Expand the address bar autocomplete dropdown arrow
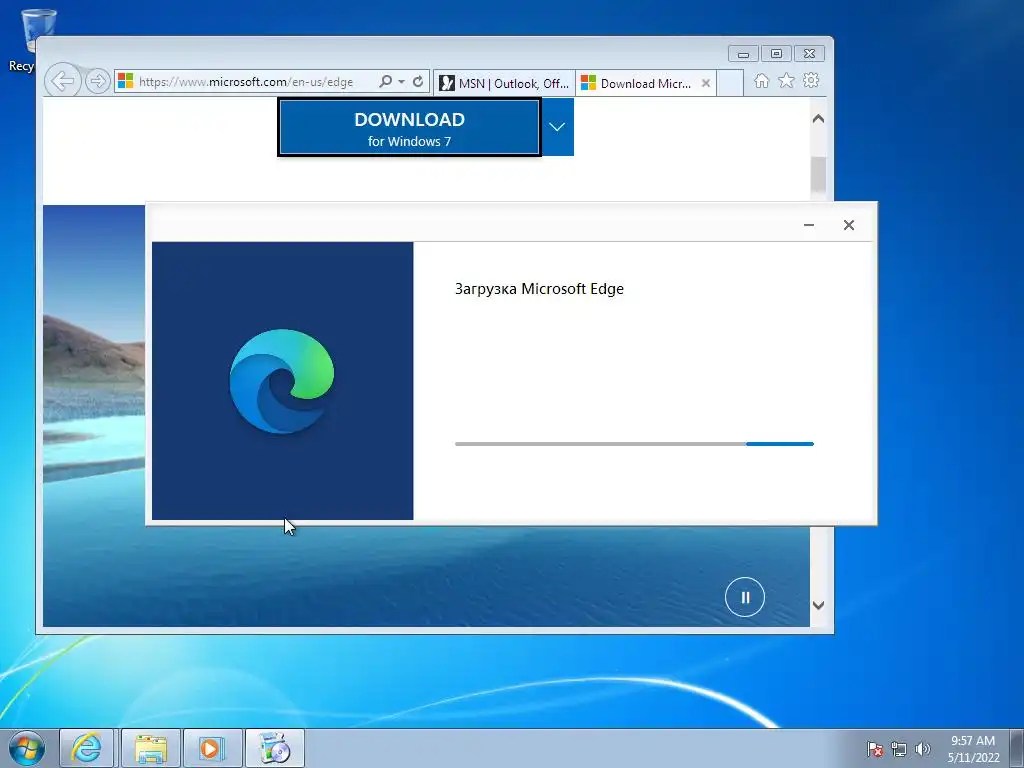 click(x=401, y=82)
